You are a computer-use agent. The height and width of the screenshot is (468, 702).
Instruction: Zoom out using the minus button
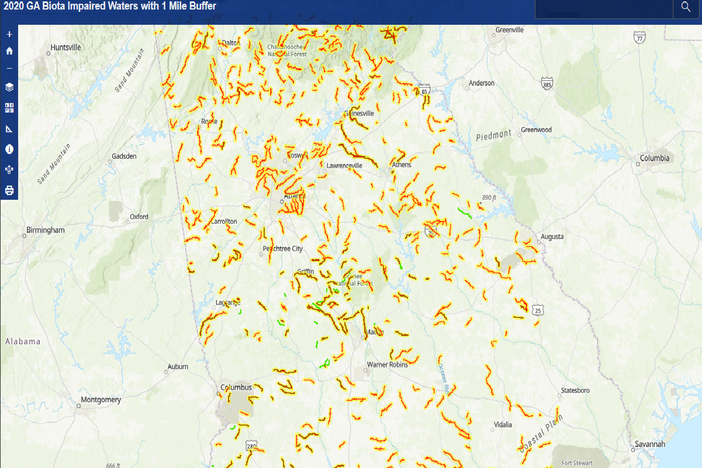point(9,68)
